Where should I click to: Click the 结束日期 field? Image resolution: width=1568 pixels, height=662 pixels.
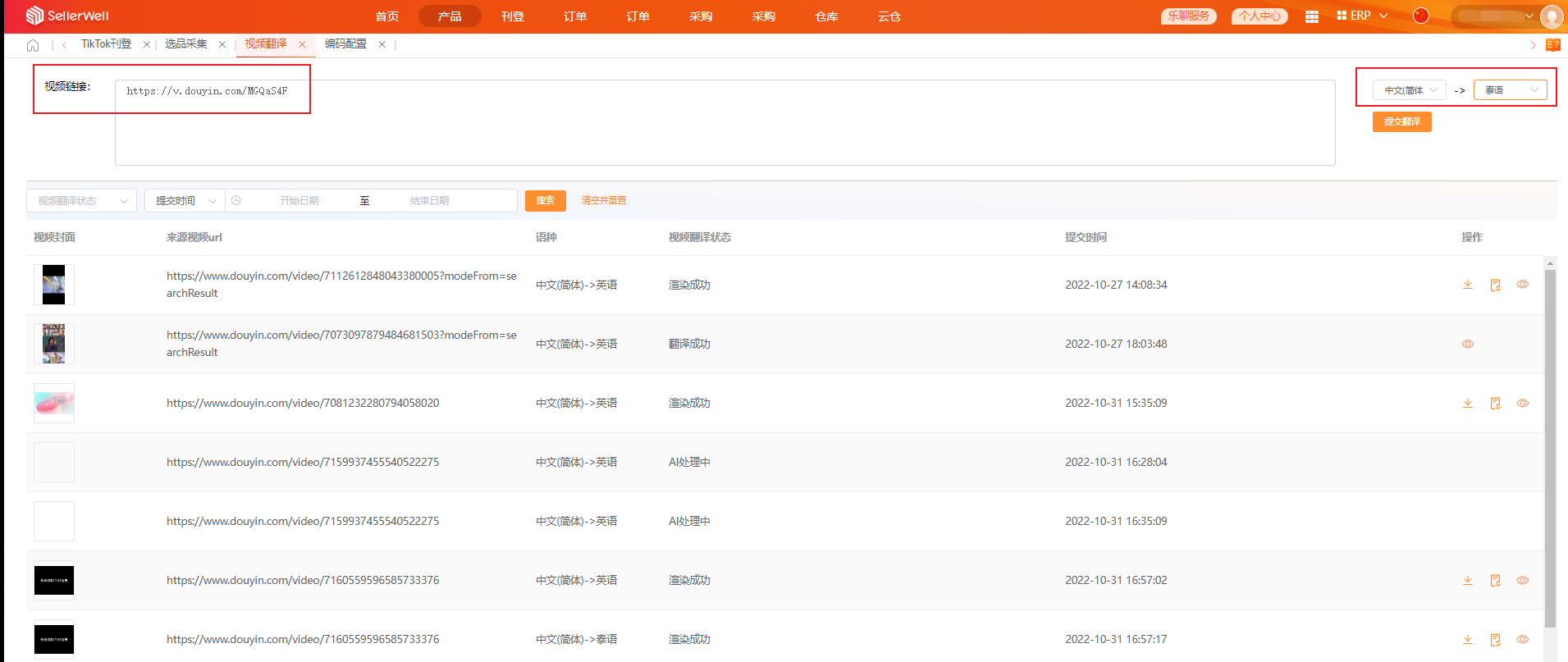coord(429,200)
